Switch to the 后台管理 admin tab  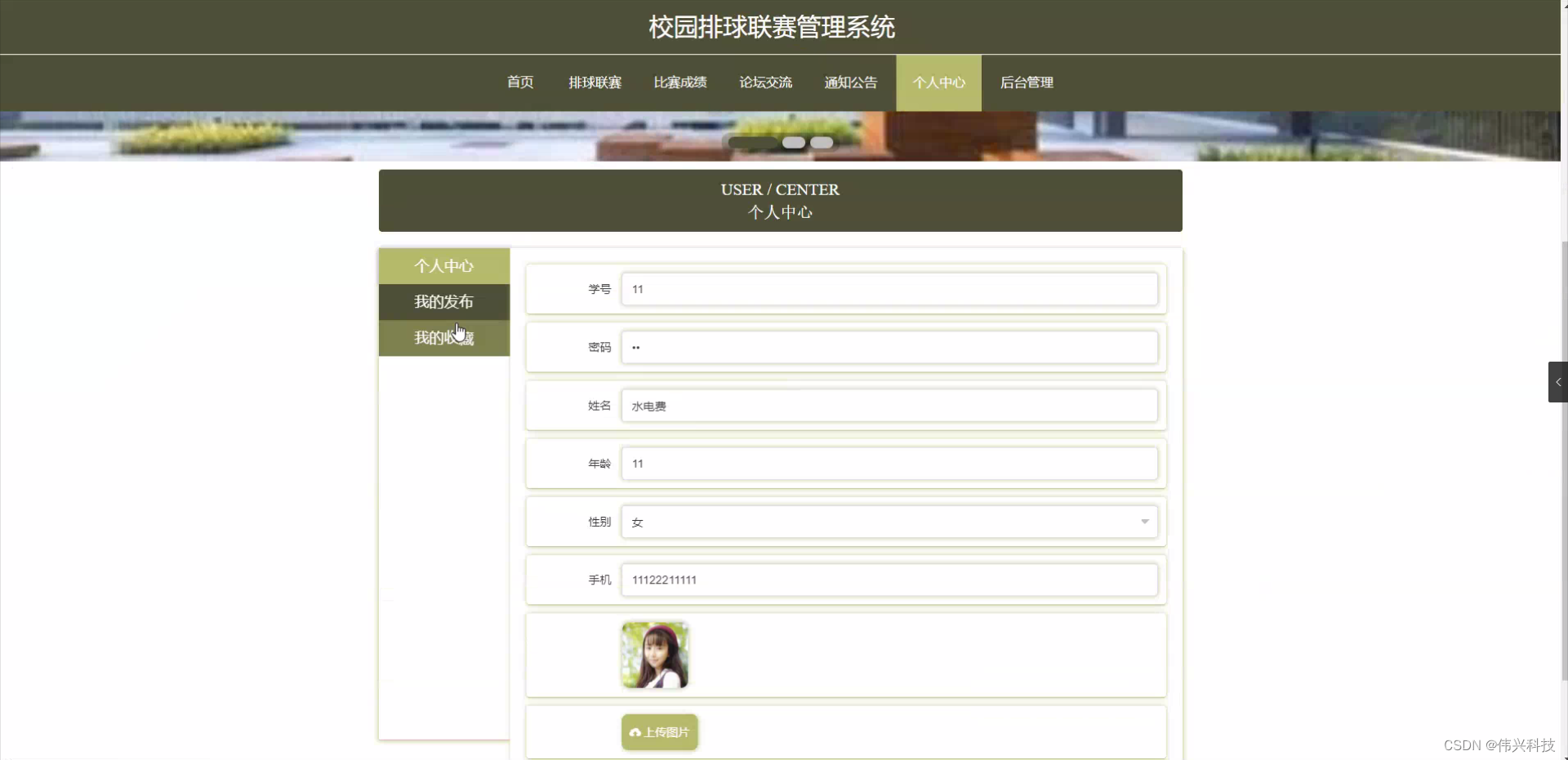point(1027,82)
